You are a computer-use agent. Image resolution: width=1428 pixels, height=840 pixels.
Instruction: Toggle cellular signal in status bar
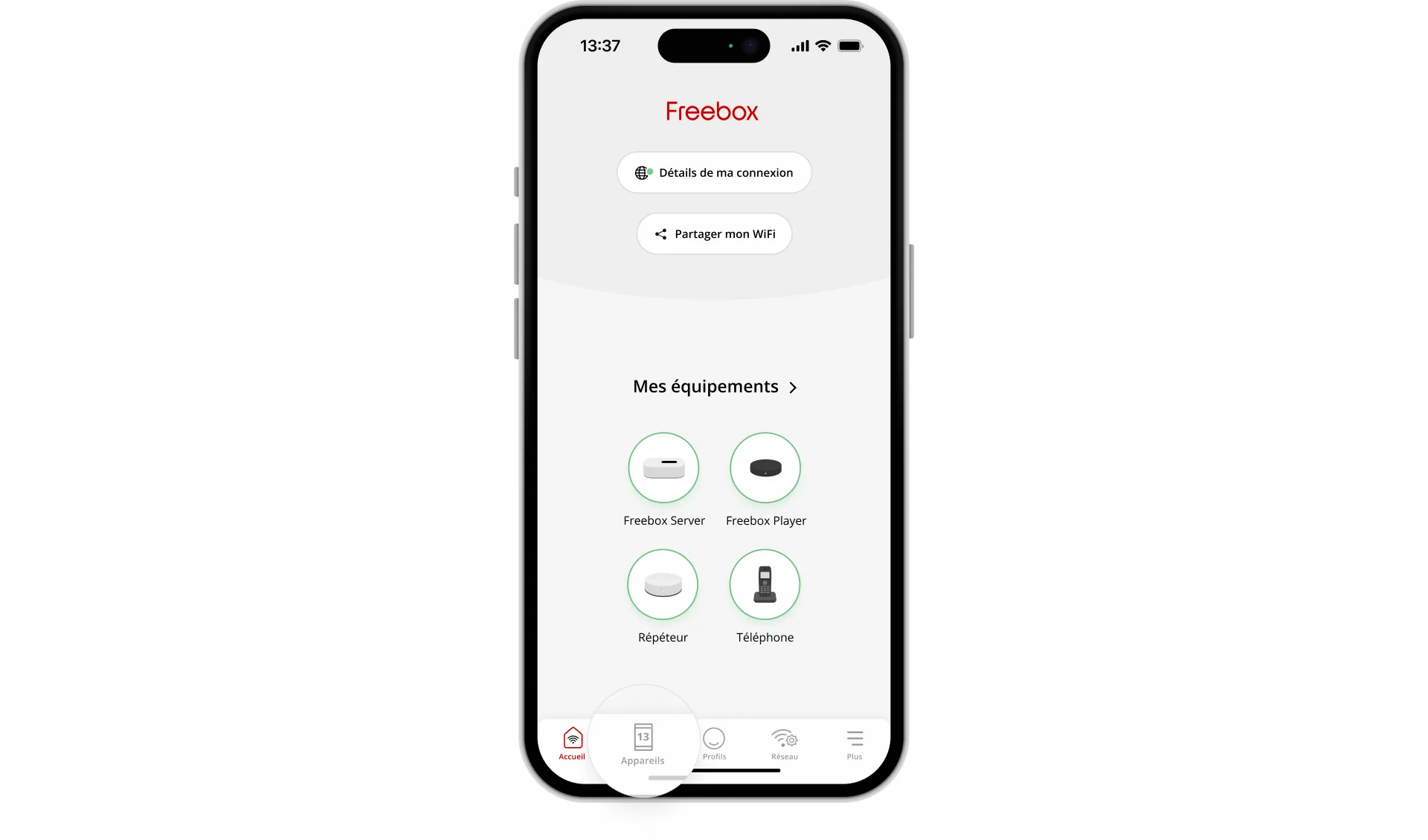[799, 45]
